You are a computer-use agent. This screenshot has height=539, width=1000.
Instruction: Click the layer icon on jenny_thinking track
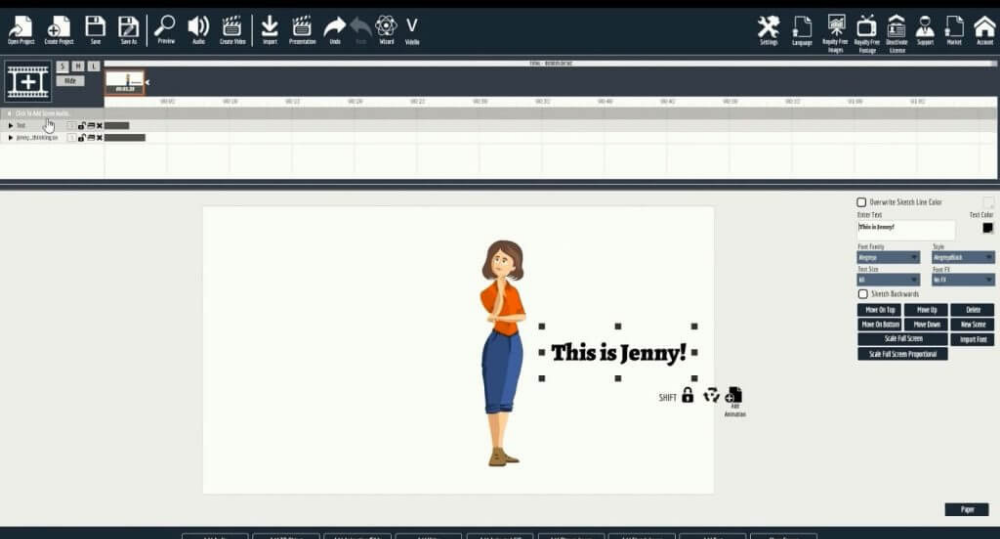point(91,138)
